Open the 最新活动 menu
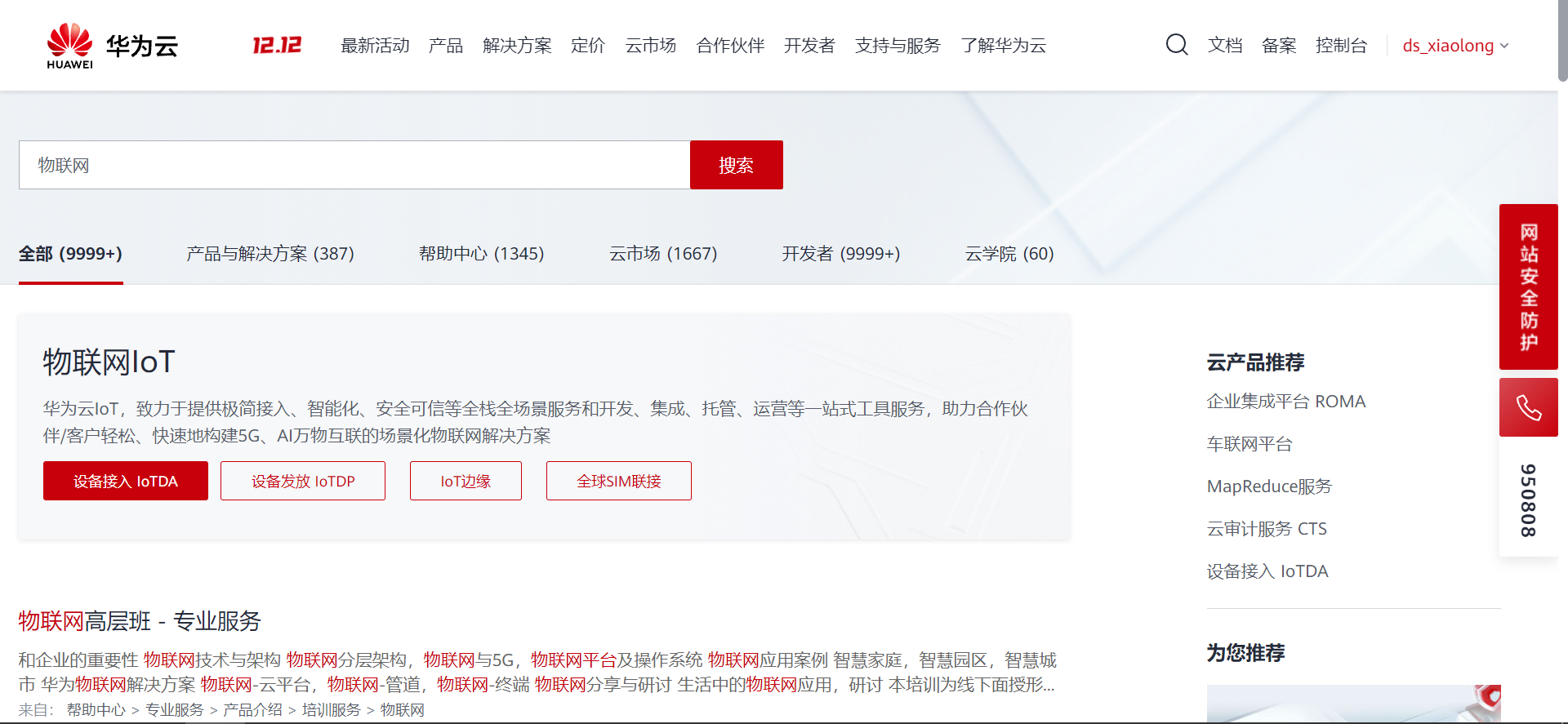 pyautogui.click(x=375, y=46)
